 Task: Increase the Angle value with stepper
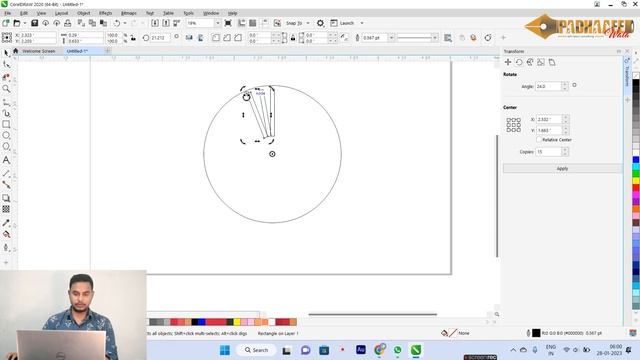tap(565, 84)
